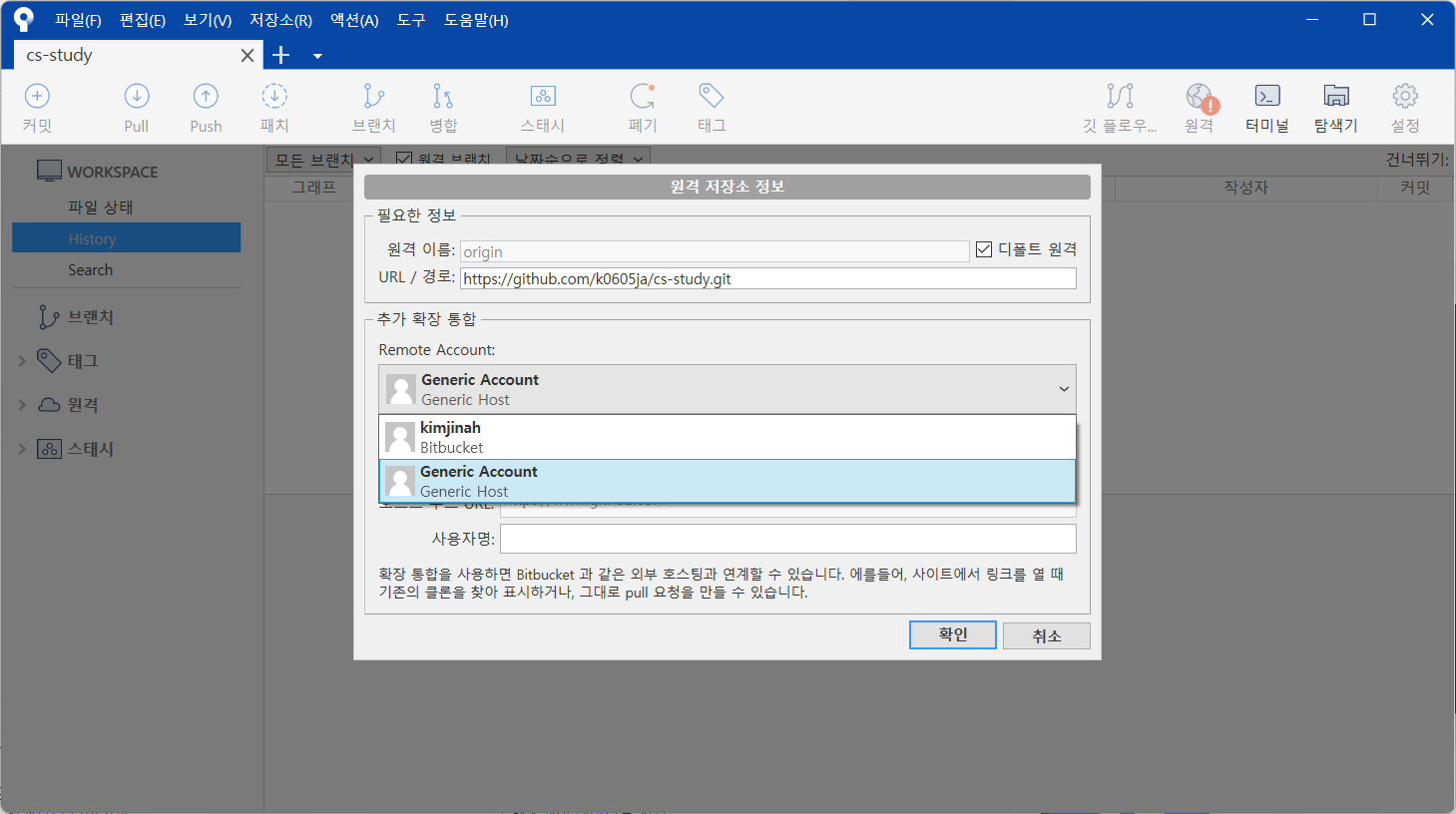Click the kimjinah account avatar
Screen dimensions: 1456x814
click(400, 438)
